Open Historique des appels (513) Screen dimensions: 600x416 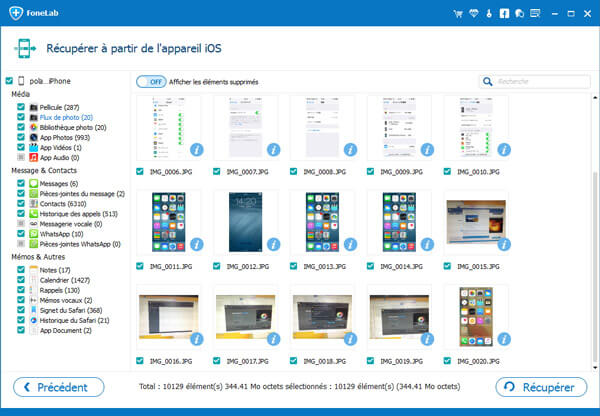pyautogui.click(x=78, y=214)
